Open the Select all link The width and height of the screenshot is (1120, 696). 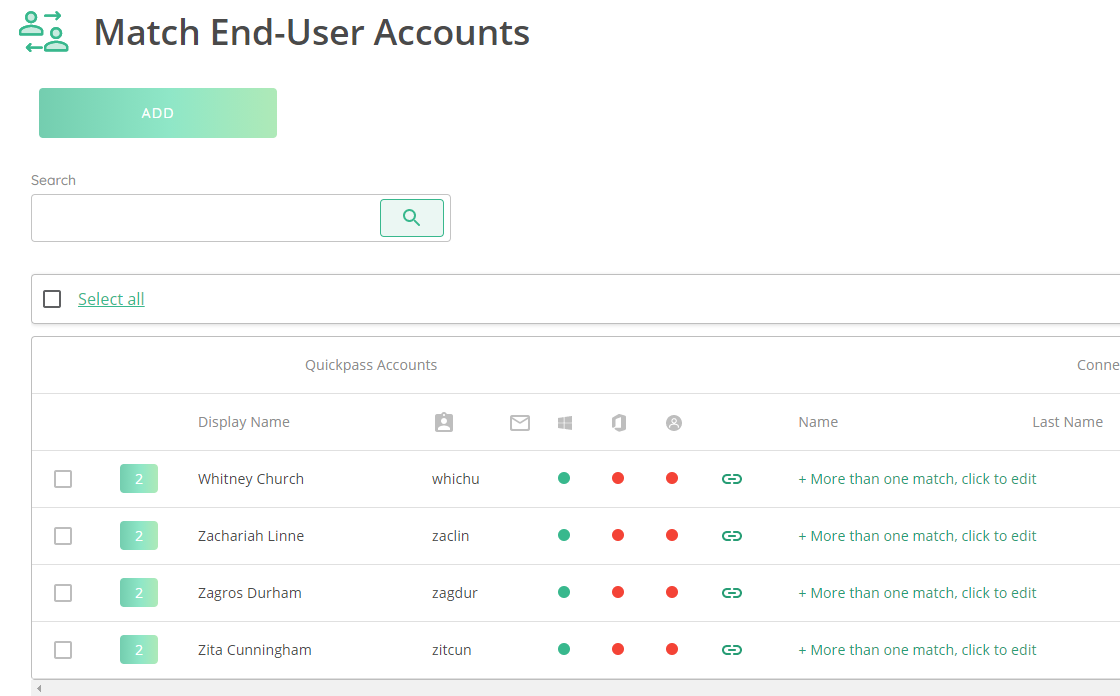pos(111,299)
